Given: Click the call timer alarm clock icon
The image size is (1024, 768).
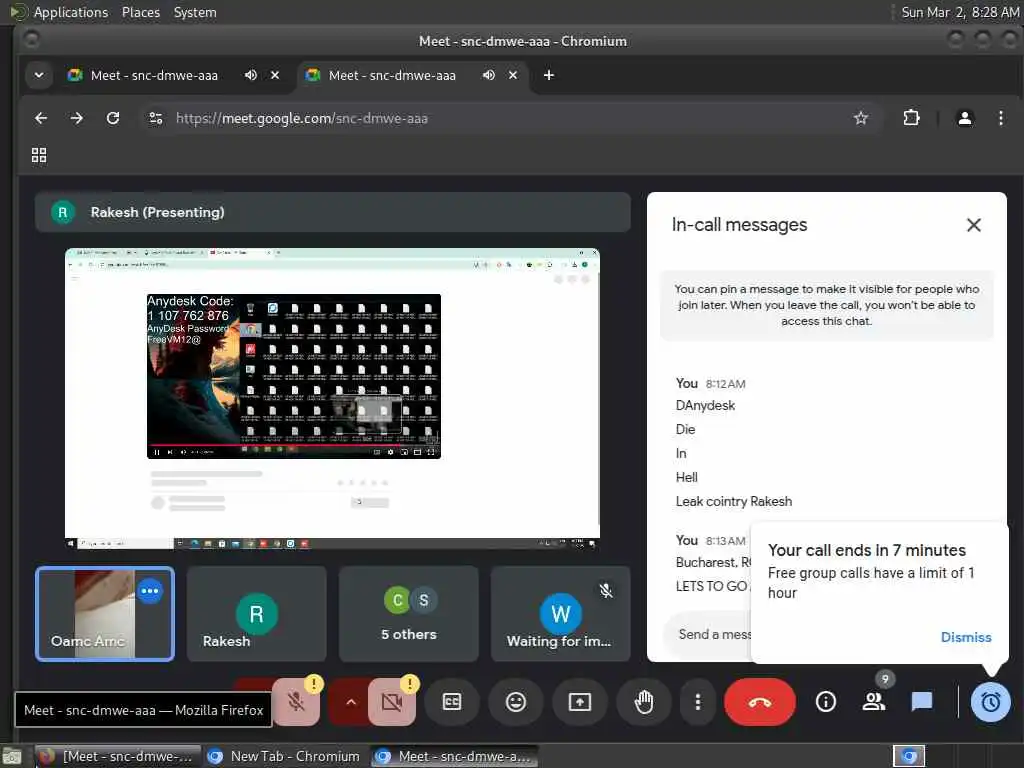Looking at the screenshot, I should pyautogui.click(x=990, y=702).
